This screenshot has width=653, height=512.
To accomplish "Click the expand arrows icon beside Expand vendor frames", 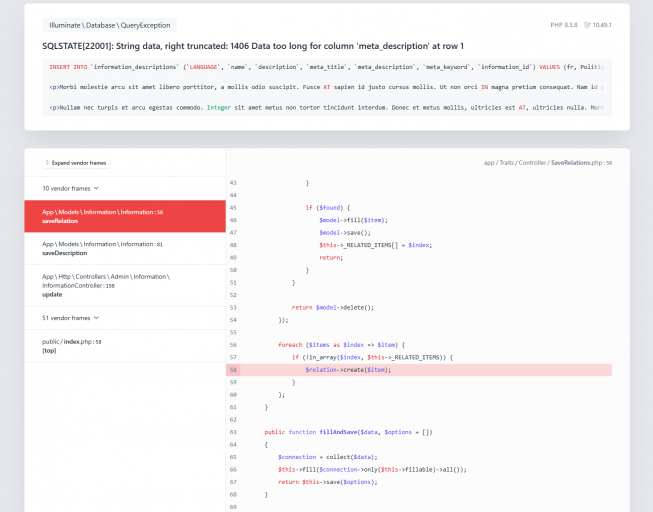I will pyautogui.click(x=47, y=163).
